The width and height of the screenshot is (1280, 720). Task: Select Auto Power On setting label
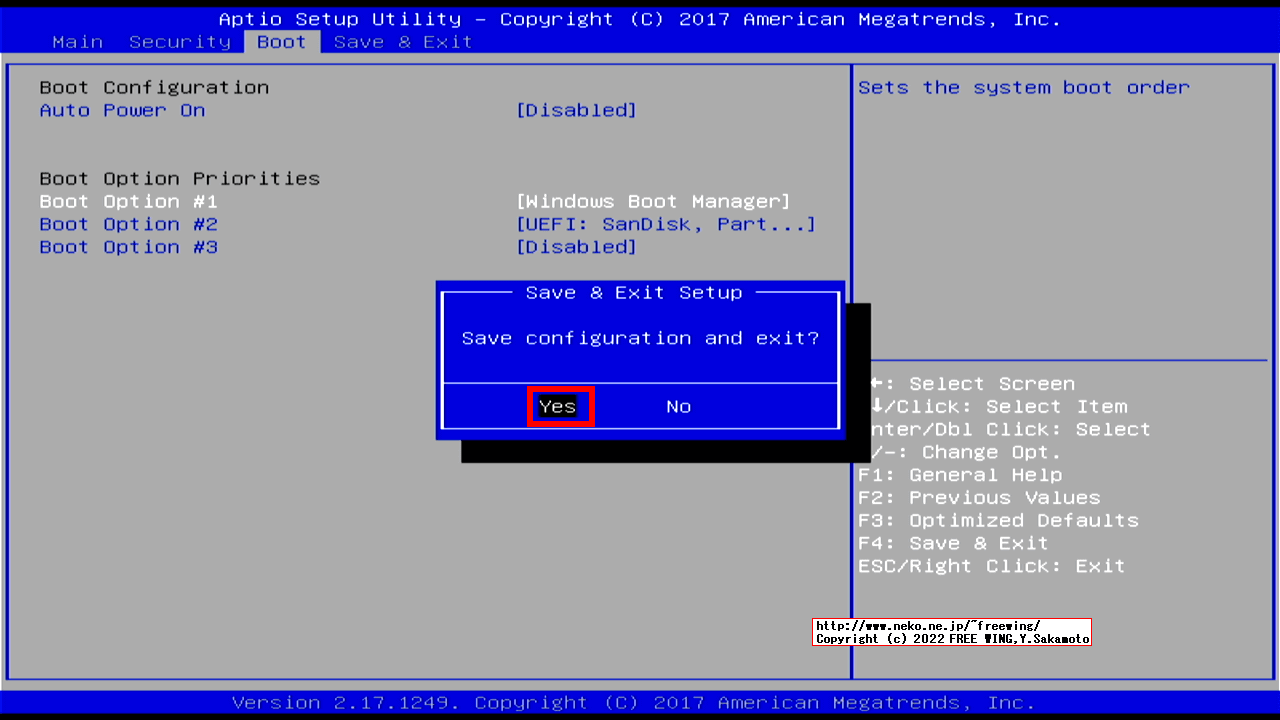[x=122, y=110]
